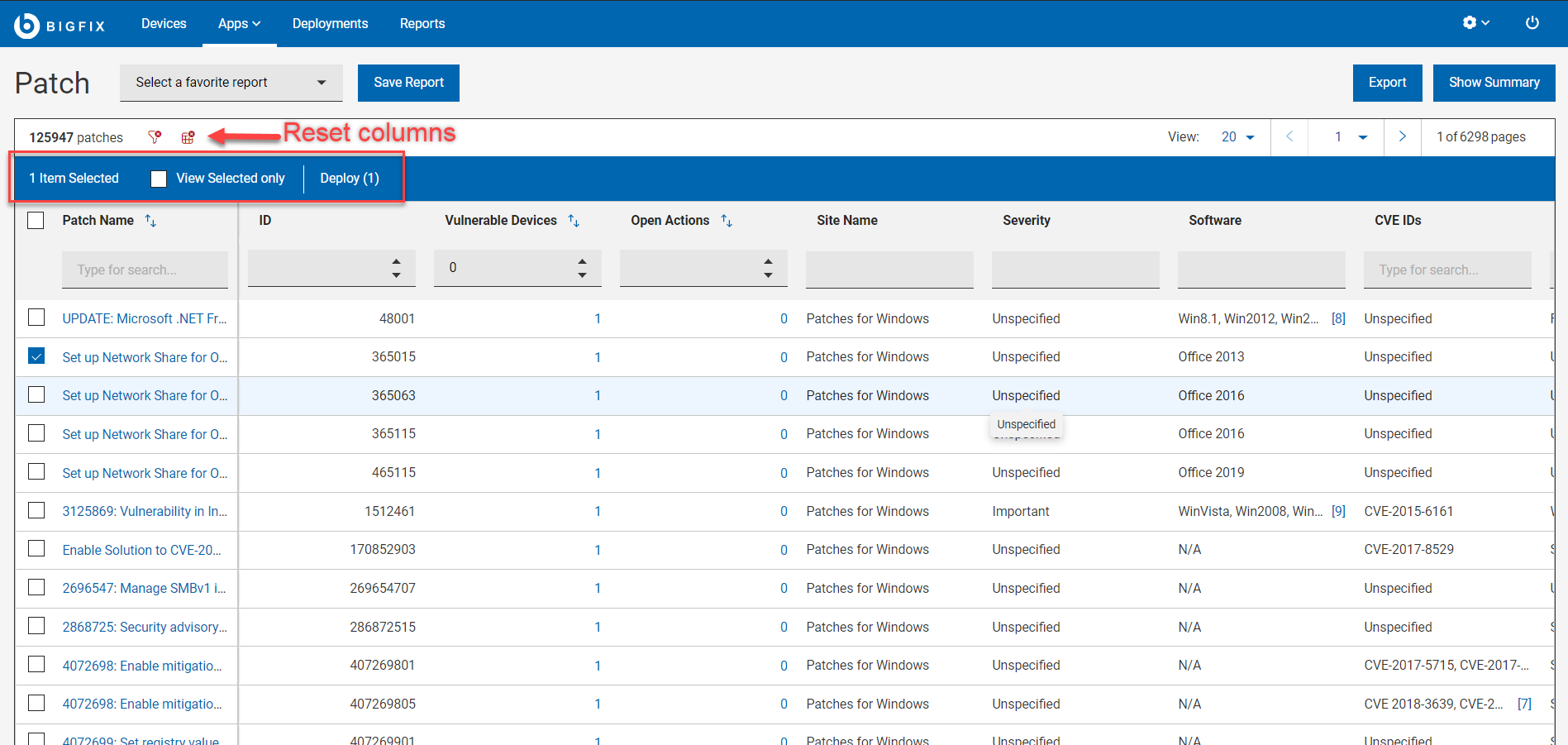Image resolution: width=1568 pixels, height=745 pixels.
Task: Sort by Vulnerable Devices column arrows
Action: [574, 221]
